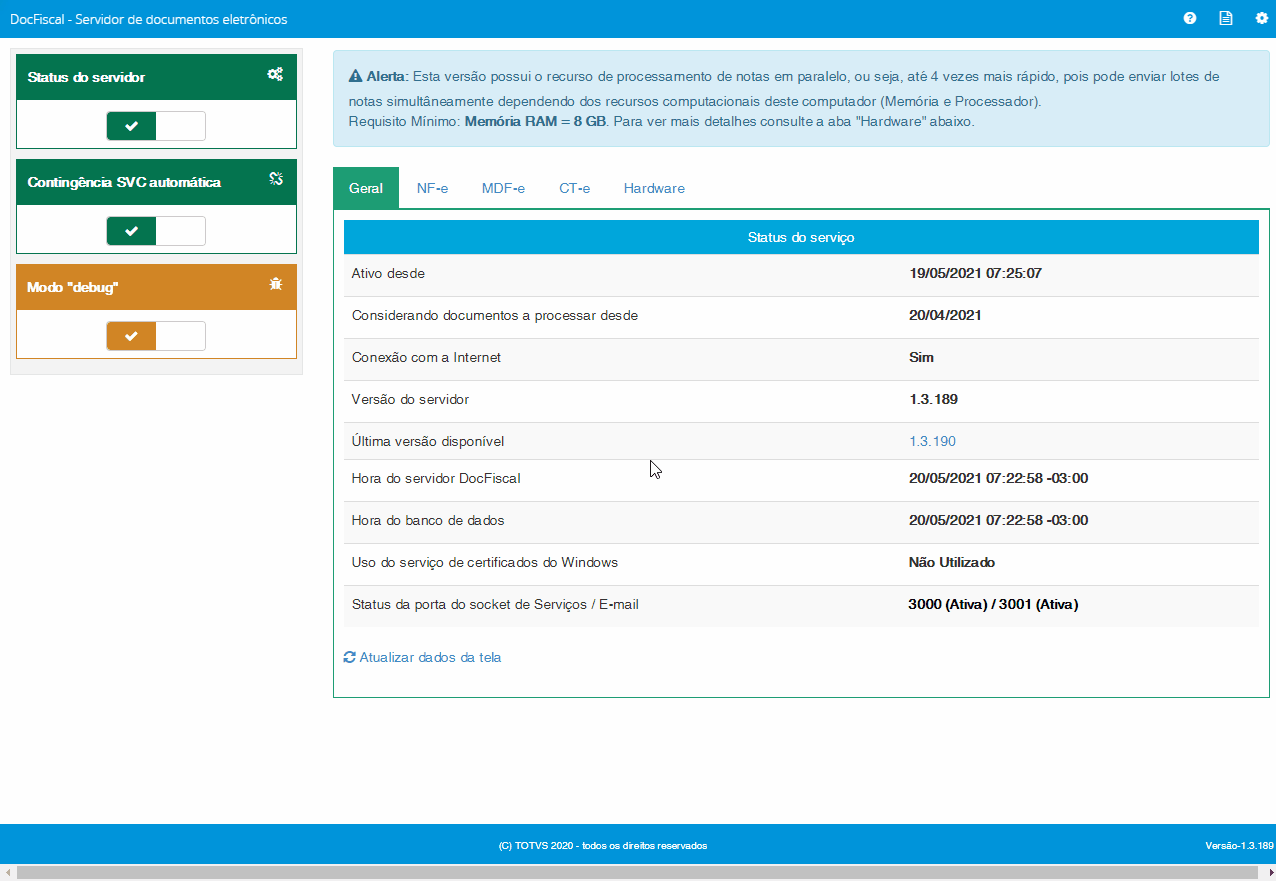
Task: Click the Versão do servidor label
Action: [410, 399]
